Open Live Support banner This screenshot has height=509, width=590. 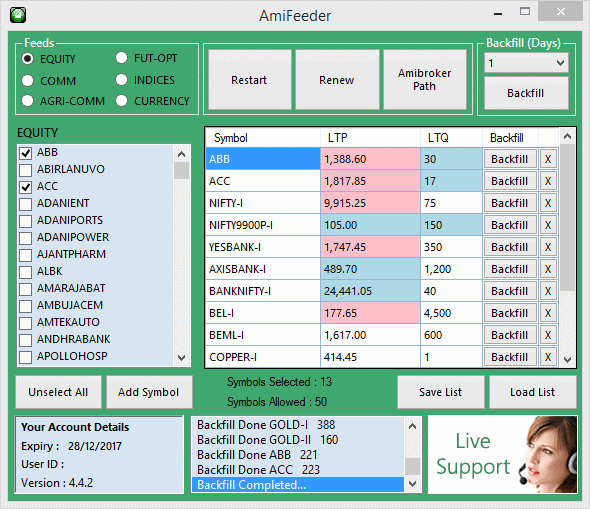502,454
